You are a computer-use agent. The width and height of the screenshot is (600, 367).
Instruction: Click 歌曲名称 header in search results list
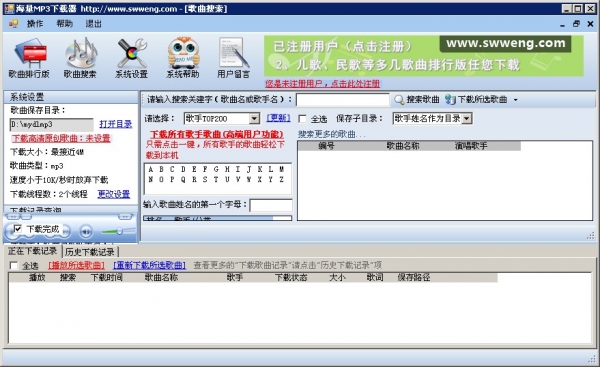[x=403, y=146]
